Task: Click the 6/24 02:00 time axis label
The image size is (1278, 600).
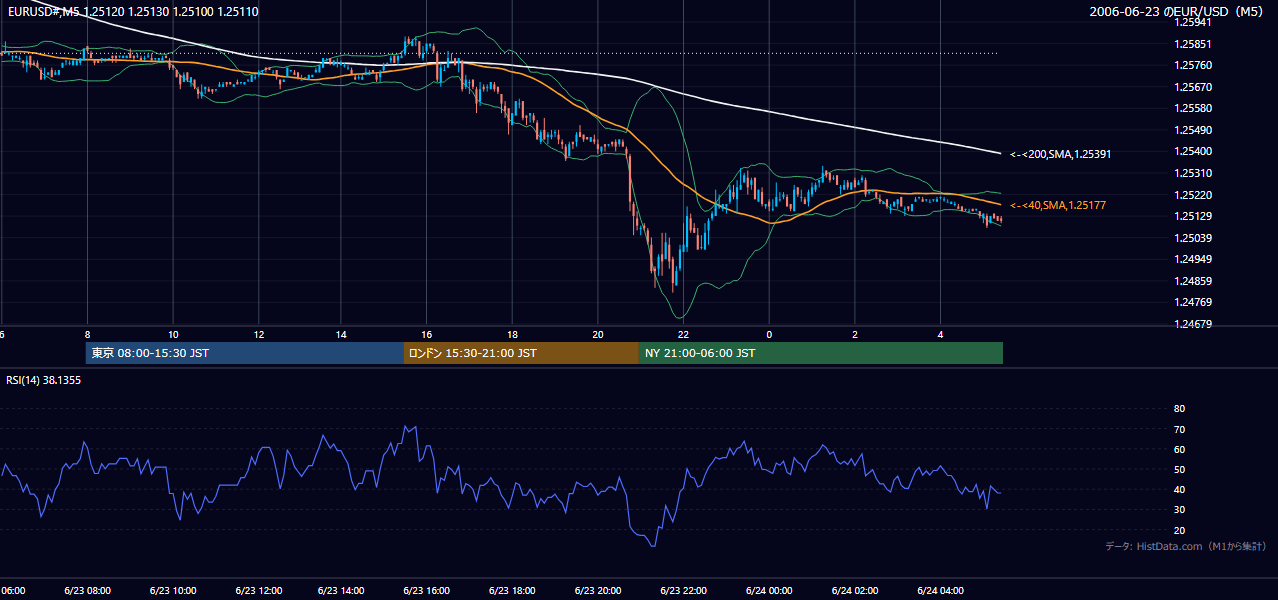Action: coord(854,591)
